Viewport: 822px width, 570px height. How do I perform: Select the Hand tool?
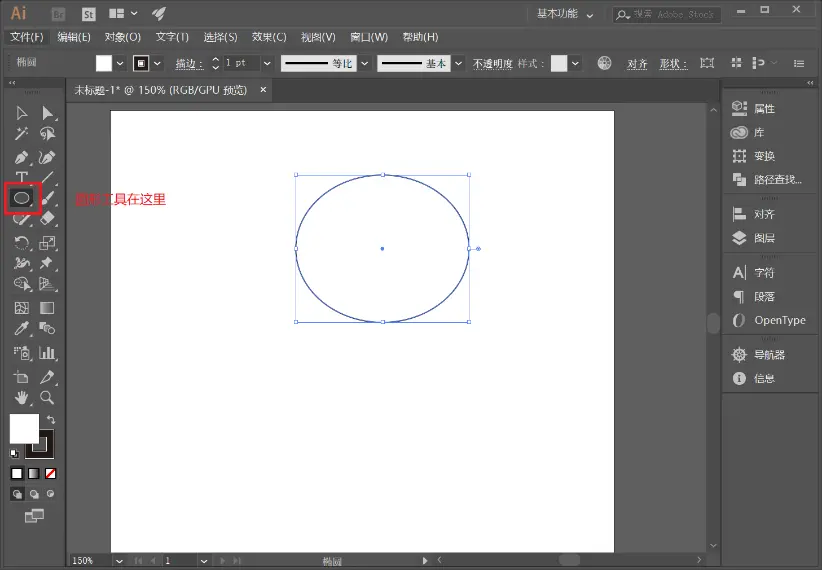click(x=21, y=398)
